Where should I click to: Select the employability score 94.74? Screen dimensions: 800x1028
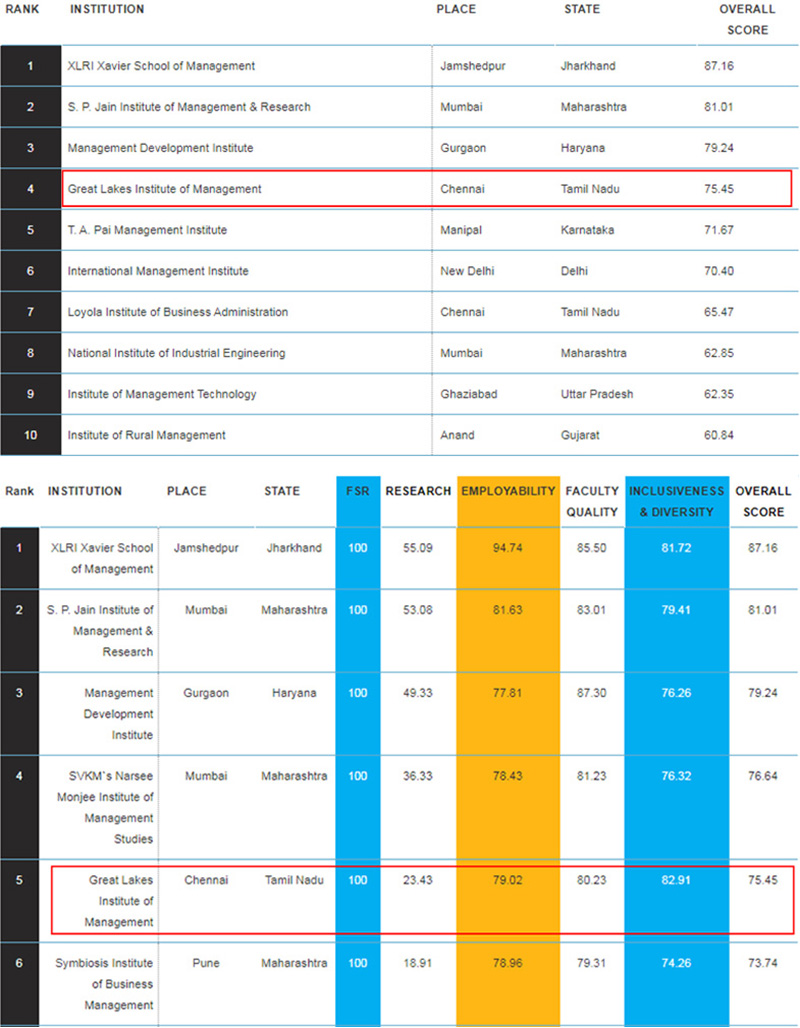(508, 548)
